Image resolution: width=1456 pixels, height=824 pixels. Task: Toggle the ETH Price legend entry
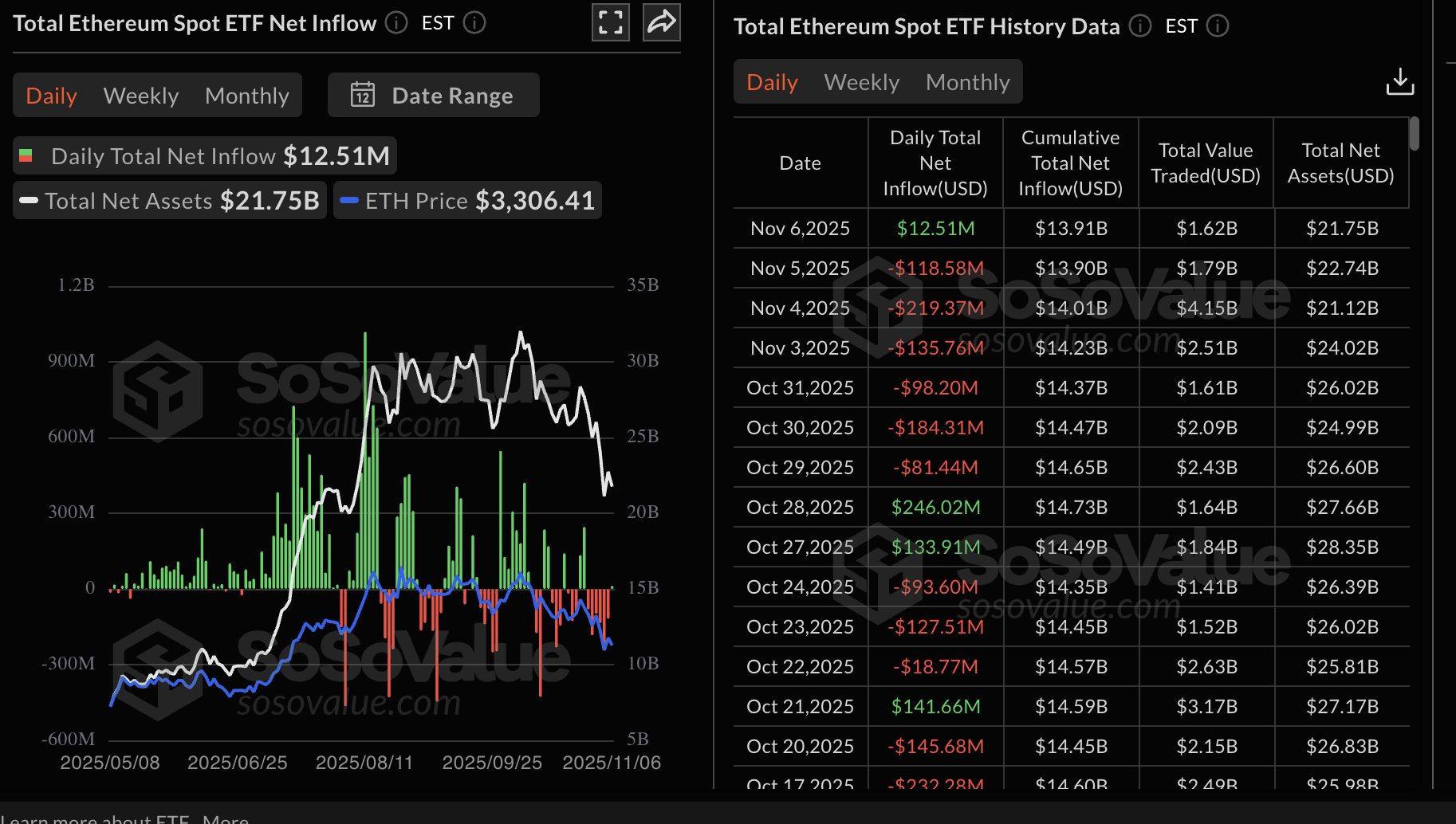point(466,200)
